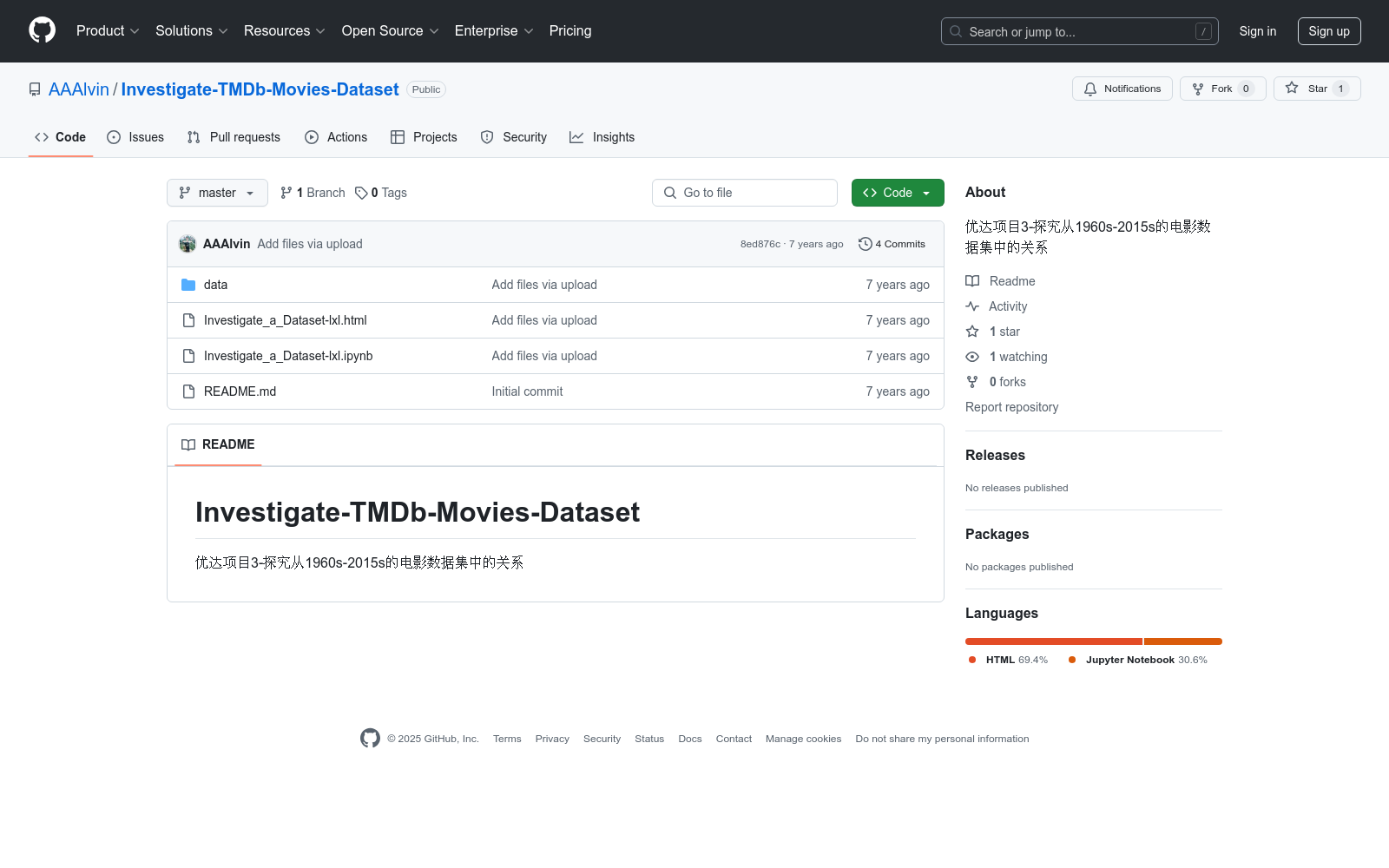This screenshot has width=1389, height=868.
Task: Click the branch icon beside 1 Branch
Action: pos(286,193)
